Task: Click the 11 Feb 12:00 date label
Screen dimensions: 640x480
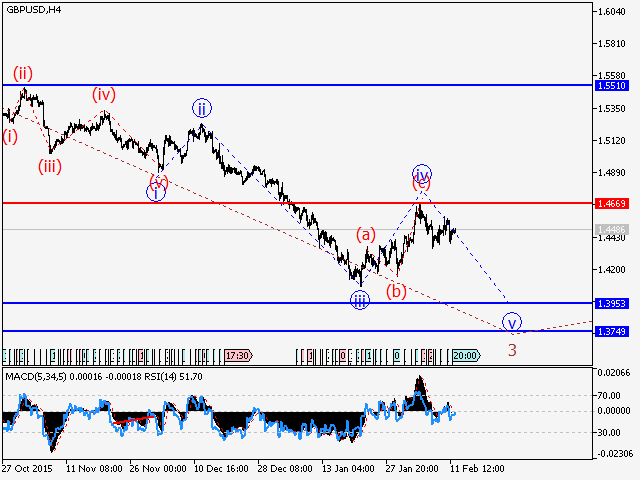Action: coord(477,469)
